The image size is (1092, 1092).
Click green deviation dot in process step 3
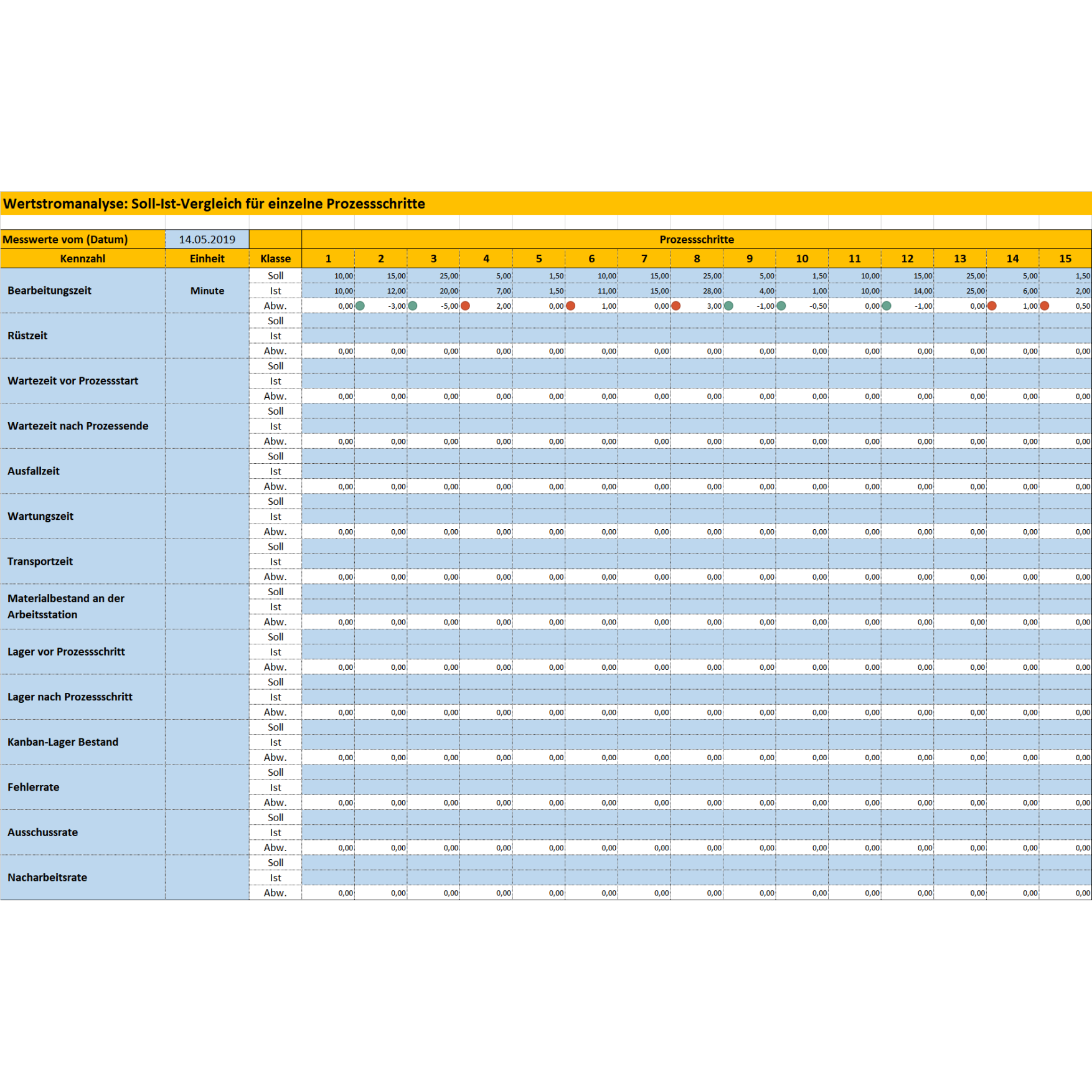coord(413,306)
